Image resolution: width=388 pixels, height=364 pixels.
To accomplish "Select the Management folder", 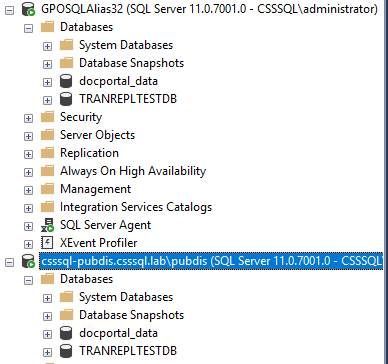I will pyautogui.click(x=95, y=189).
